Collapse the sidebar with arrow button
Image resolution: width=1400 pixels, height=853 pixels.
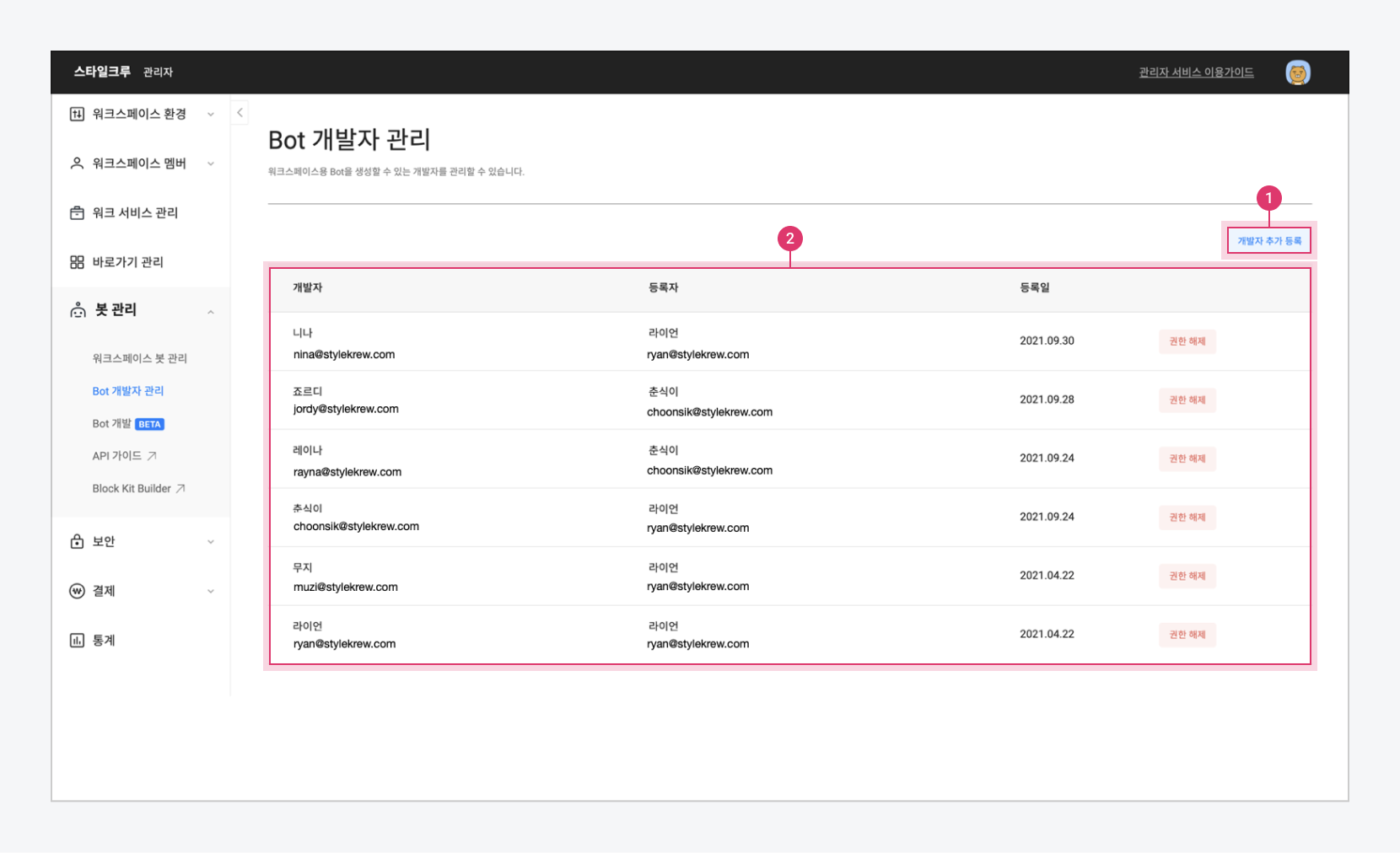[240, 112]
